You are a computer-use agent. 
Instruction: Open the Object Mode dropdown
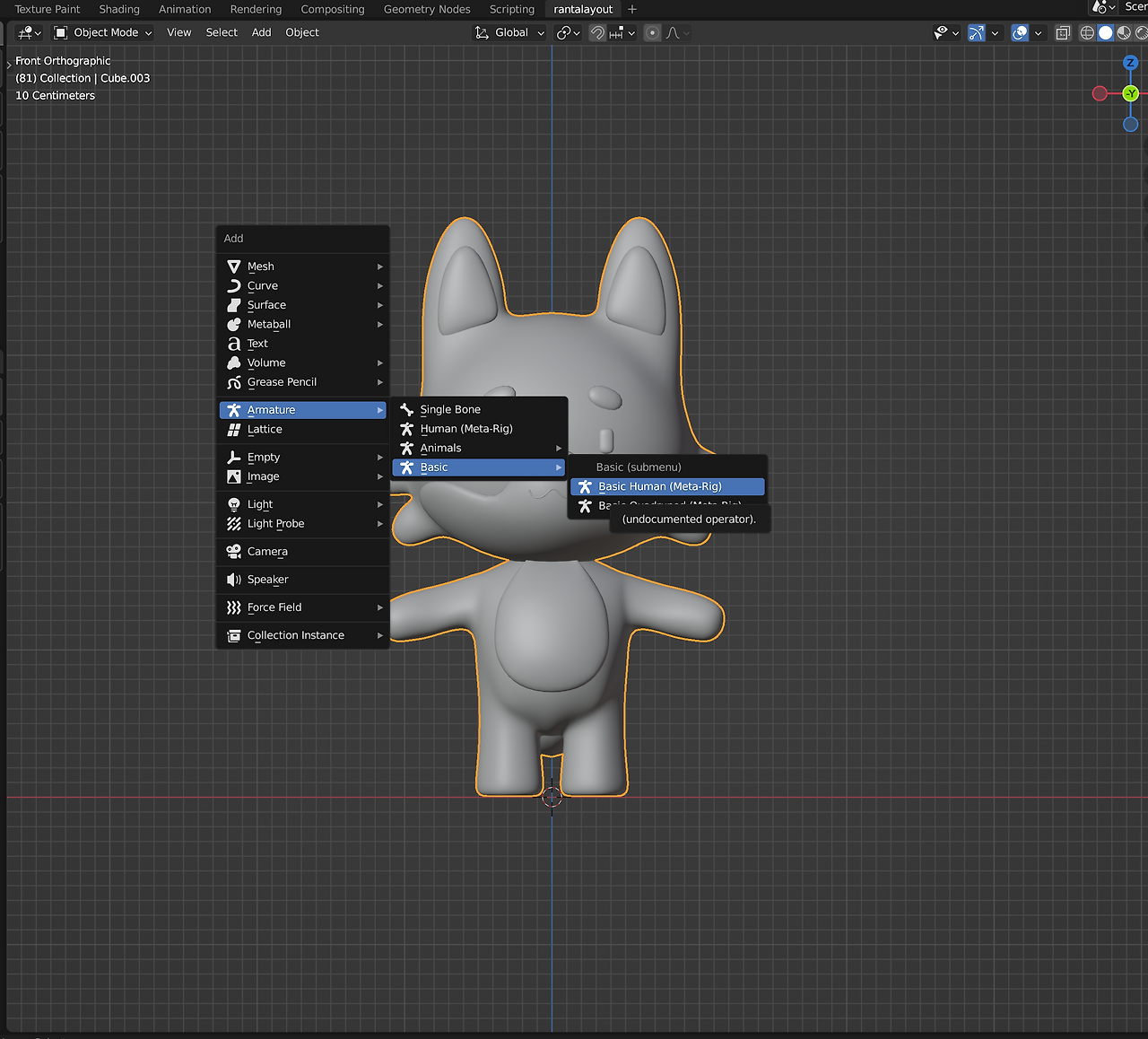point(103,32)
